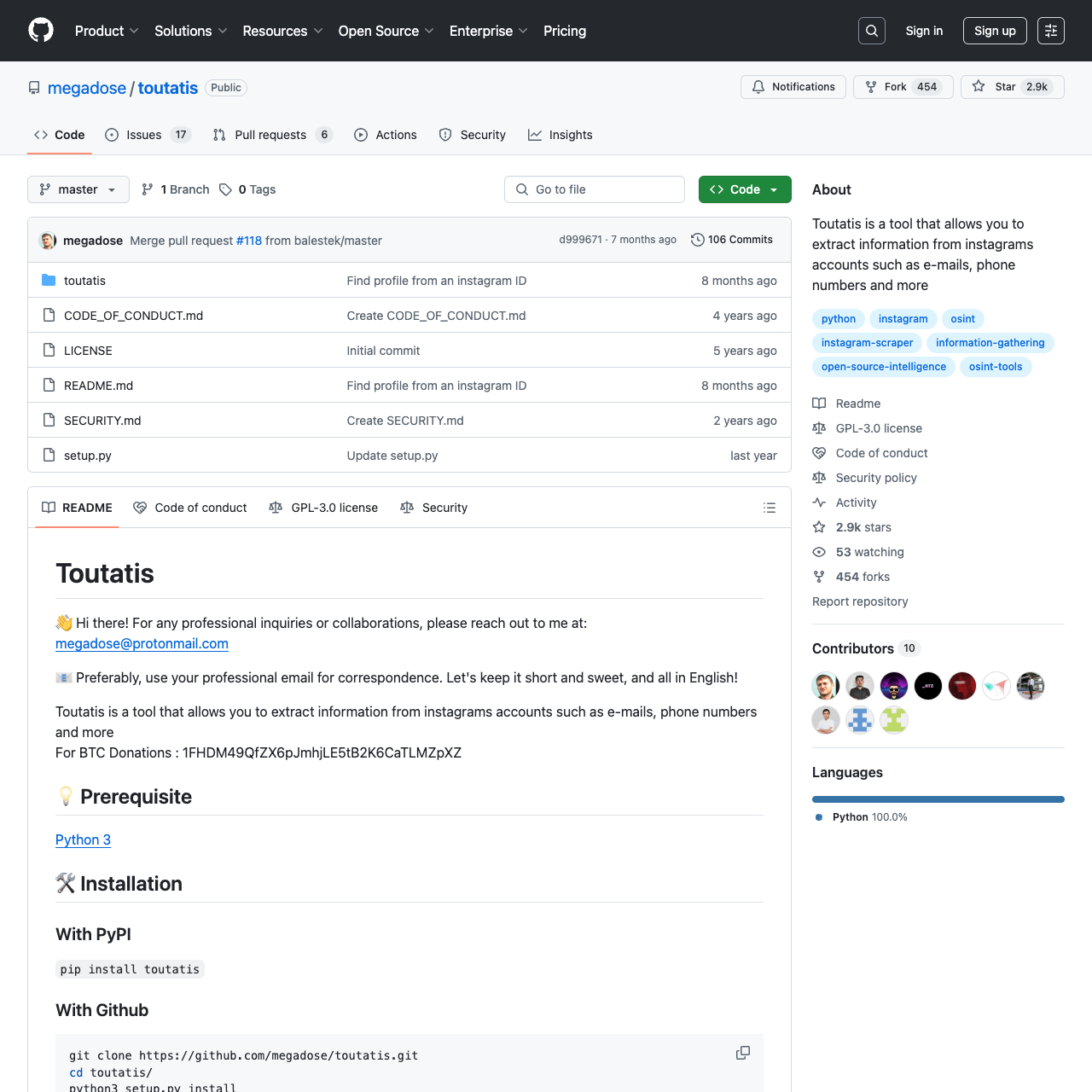The image size is (1092, 1092).
Task: Open the Python 3 link
Action: 83,839
